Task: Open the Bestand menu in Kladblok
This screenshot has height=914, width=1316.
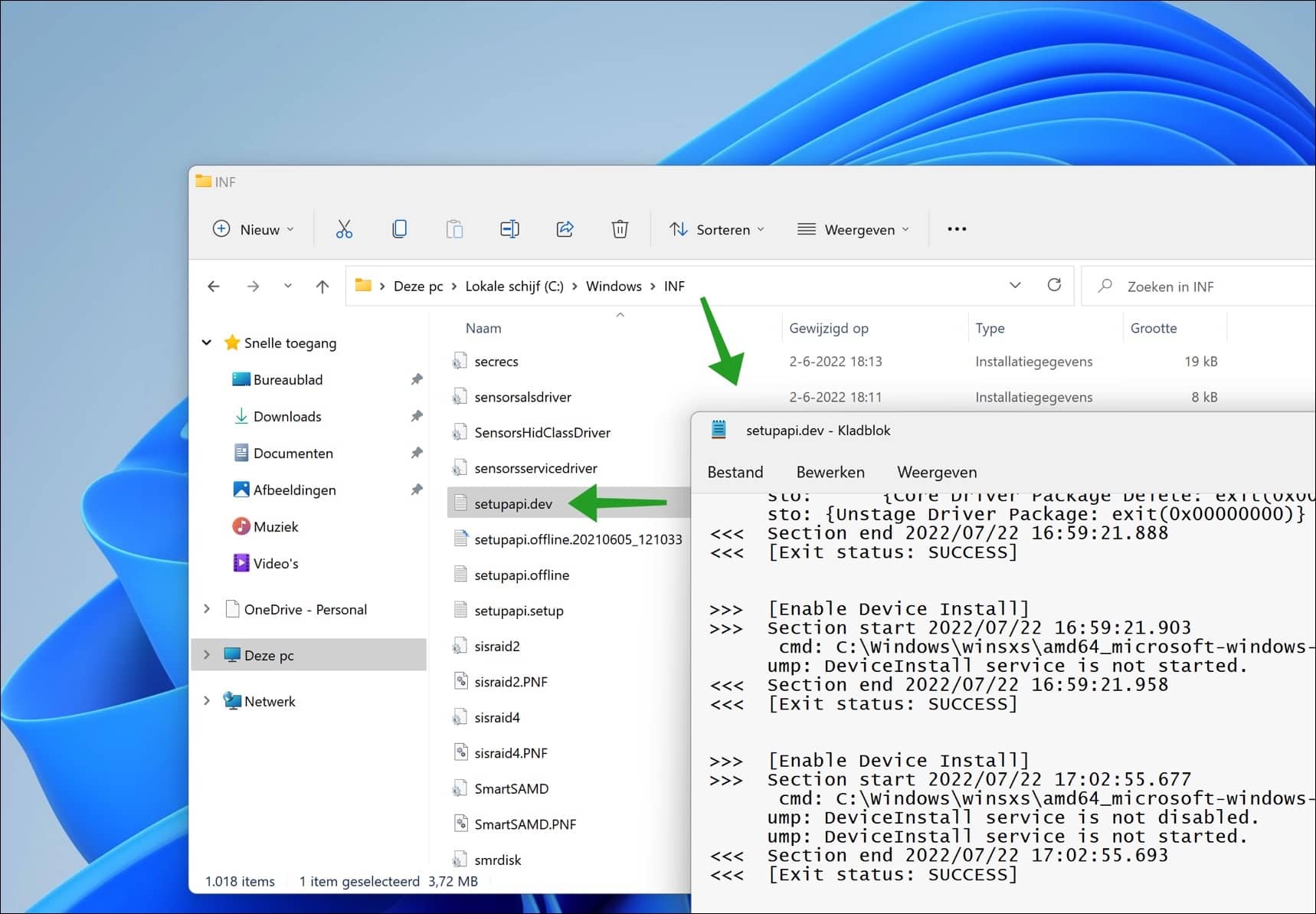Action: tap(735, 472)
